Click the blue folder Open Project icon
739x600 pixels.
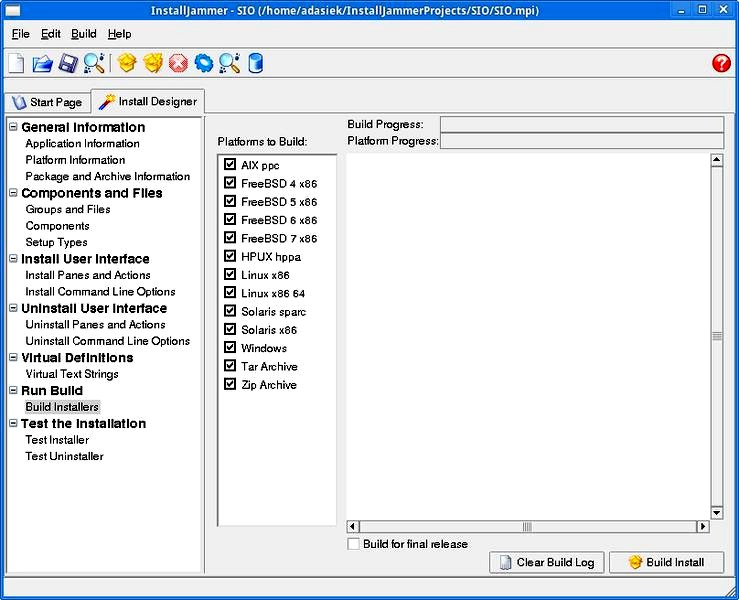tap(42, 63)
